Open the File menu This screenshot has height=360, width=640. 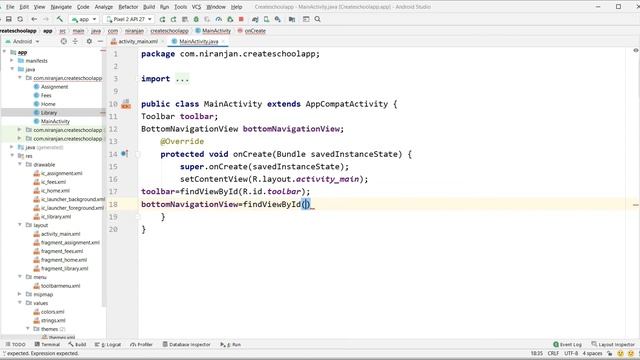tap(10, 7)
